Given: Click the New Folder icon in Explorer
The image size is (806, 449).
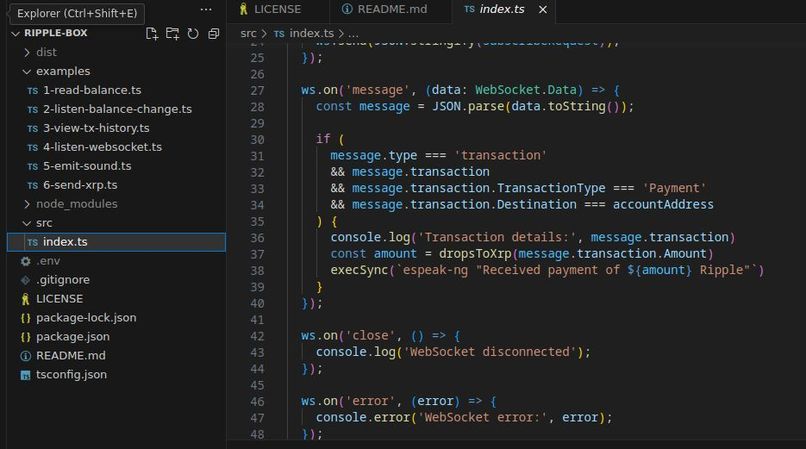Looking at the screenshot, I should tap(172, 34).
